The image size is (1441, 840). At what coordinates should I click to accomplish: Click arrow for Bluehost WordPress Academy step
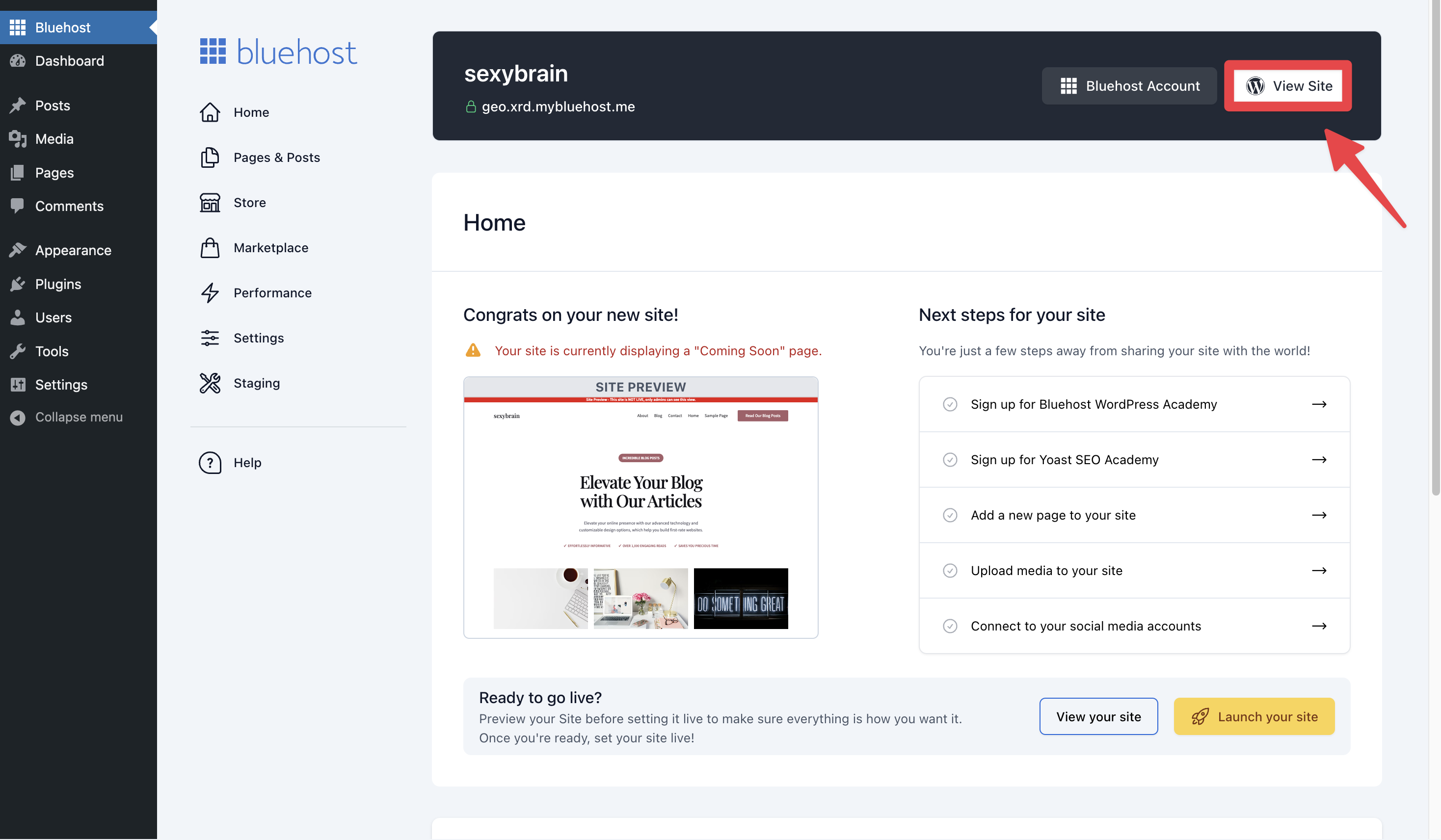pos(1319,404)
